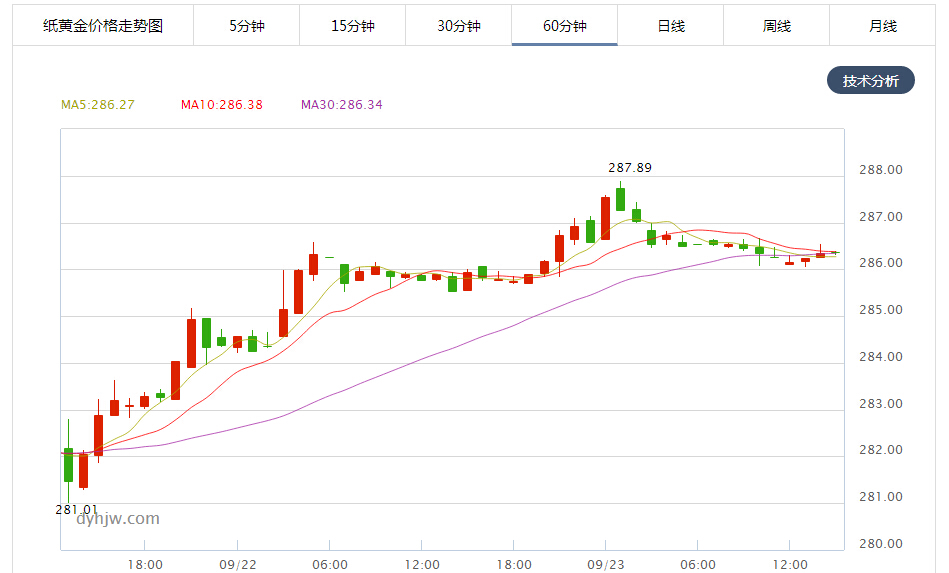Click the 09/23 date axis label
949x573 pixels.
coord(605,565)
